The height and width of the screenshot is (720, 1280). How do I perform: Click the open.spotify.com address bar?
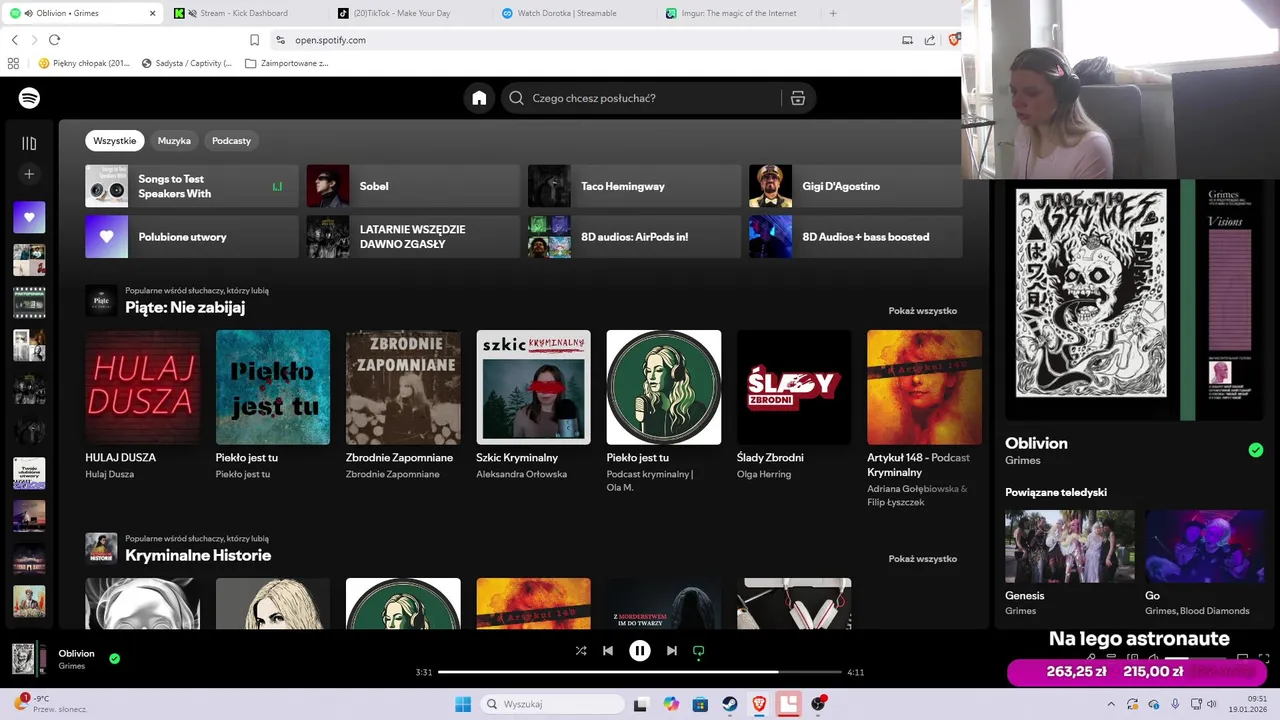point(580,40)
